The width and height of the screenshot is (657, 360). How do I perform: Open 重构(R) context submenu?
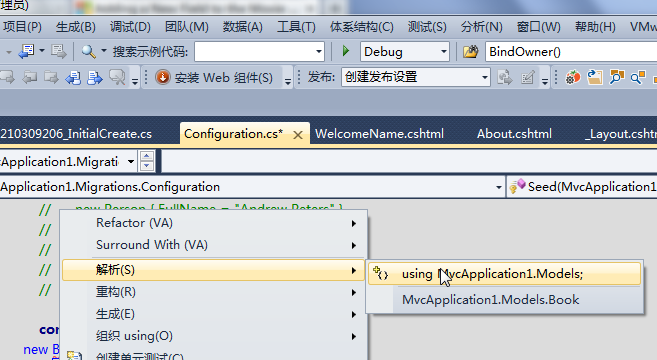tap(214, 292)
